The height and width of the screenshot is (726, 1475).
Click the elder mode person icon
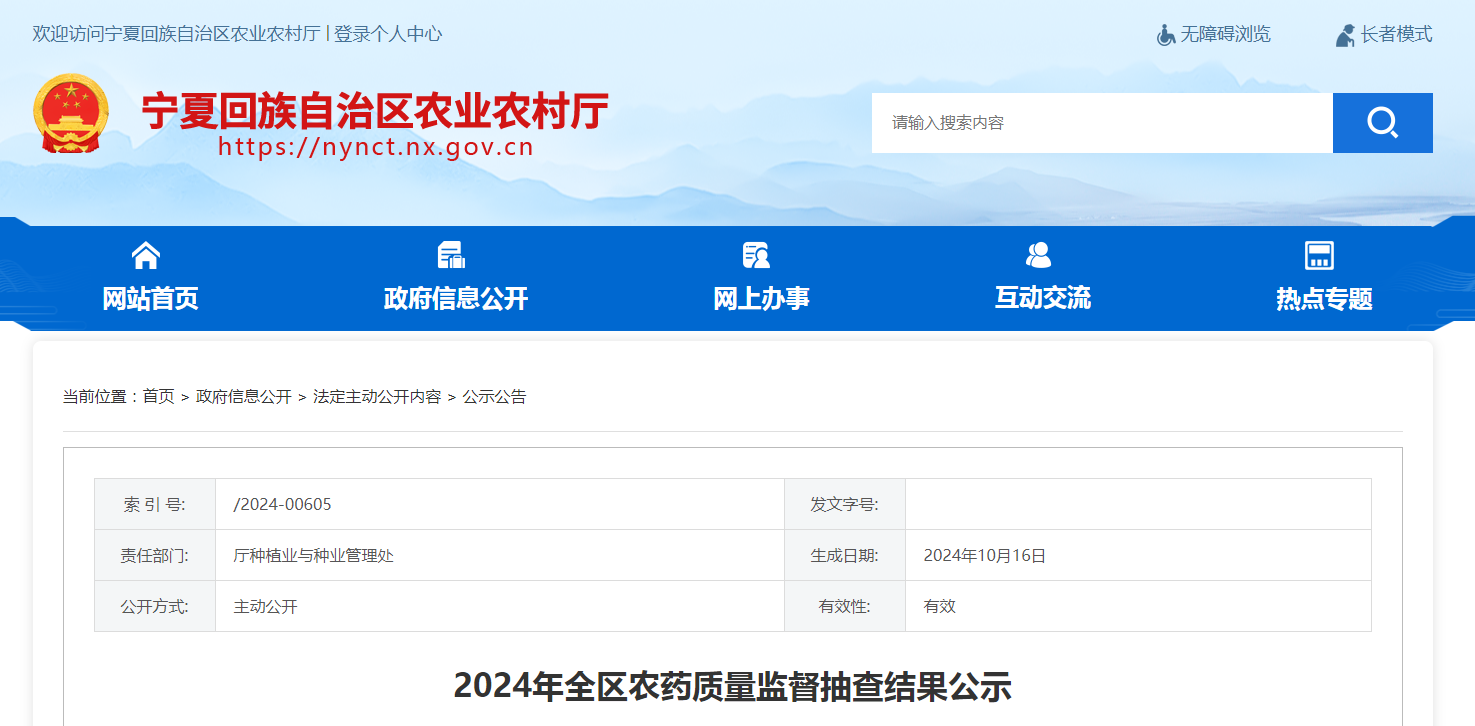click(x=1345, y=35)
